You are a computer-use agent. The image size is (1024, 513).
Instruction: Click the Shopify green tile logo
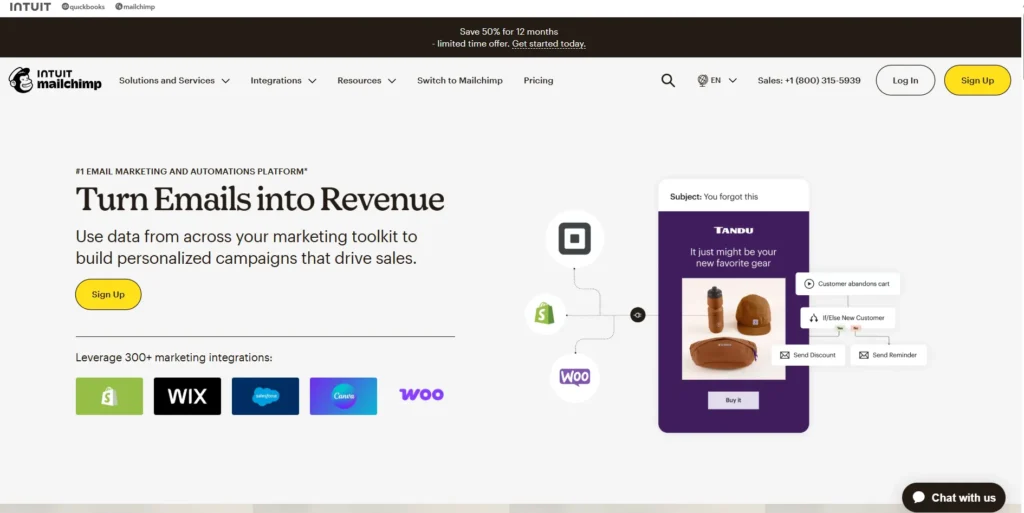(109, 396)
